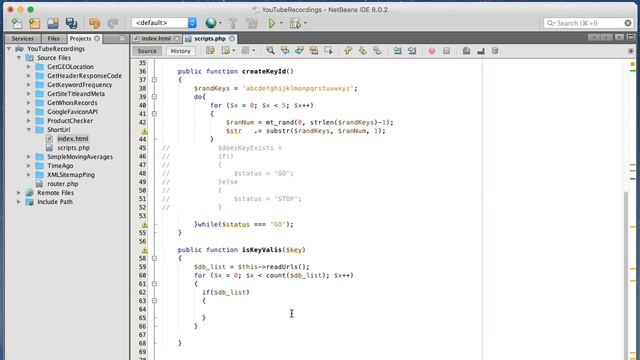Close the scripts.php tab
The width and height of the screenshot is (640, 360).
point(232,38)
